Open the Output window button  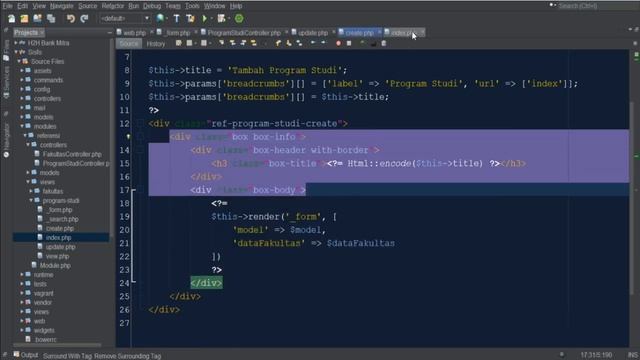26,355
